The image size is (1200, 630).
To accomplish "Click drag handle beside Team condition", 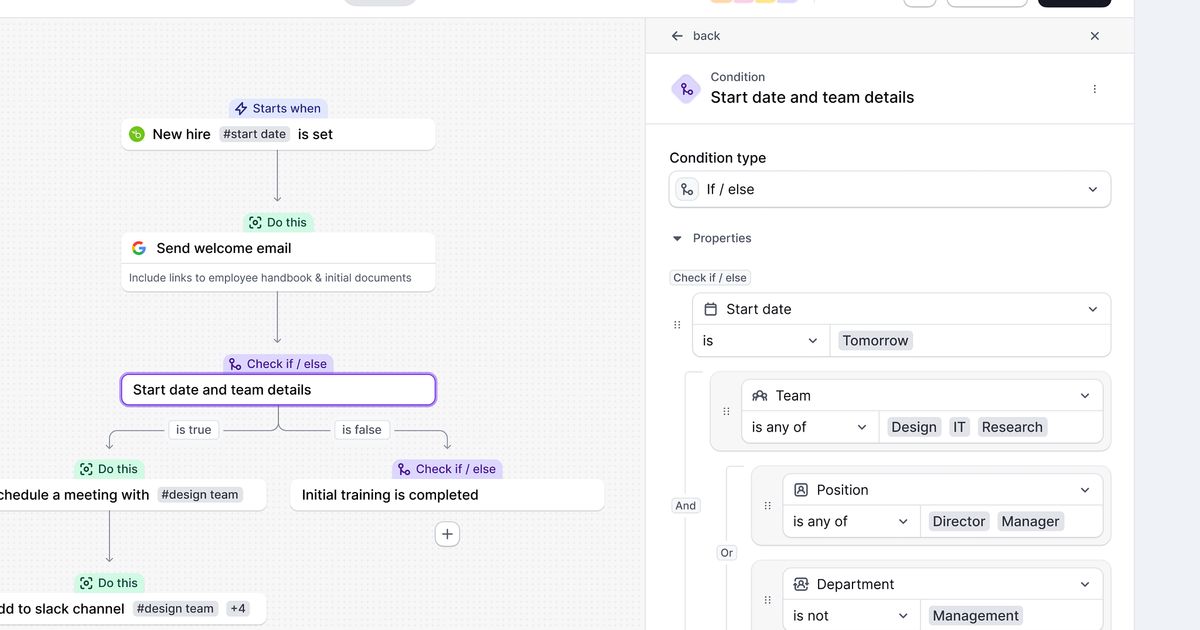I will [x=726, y=411].
